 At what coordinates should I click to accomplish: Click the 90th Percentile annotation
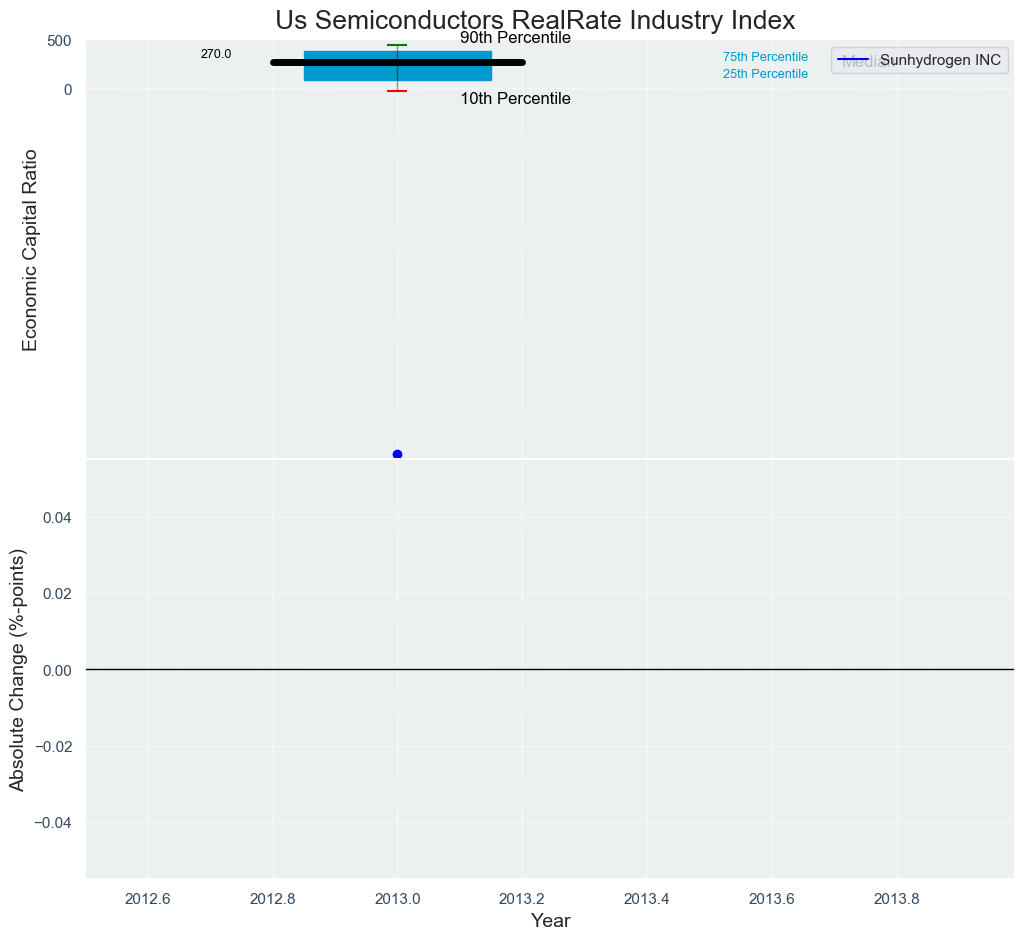pos(515,38)
